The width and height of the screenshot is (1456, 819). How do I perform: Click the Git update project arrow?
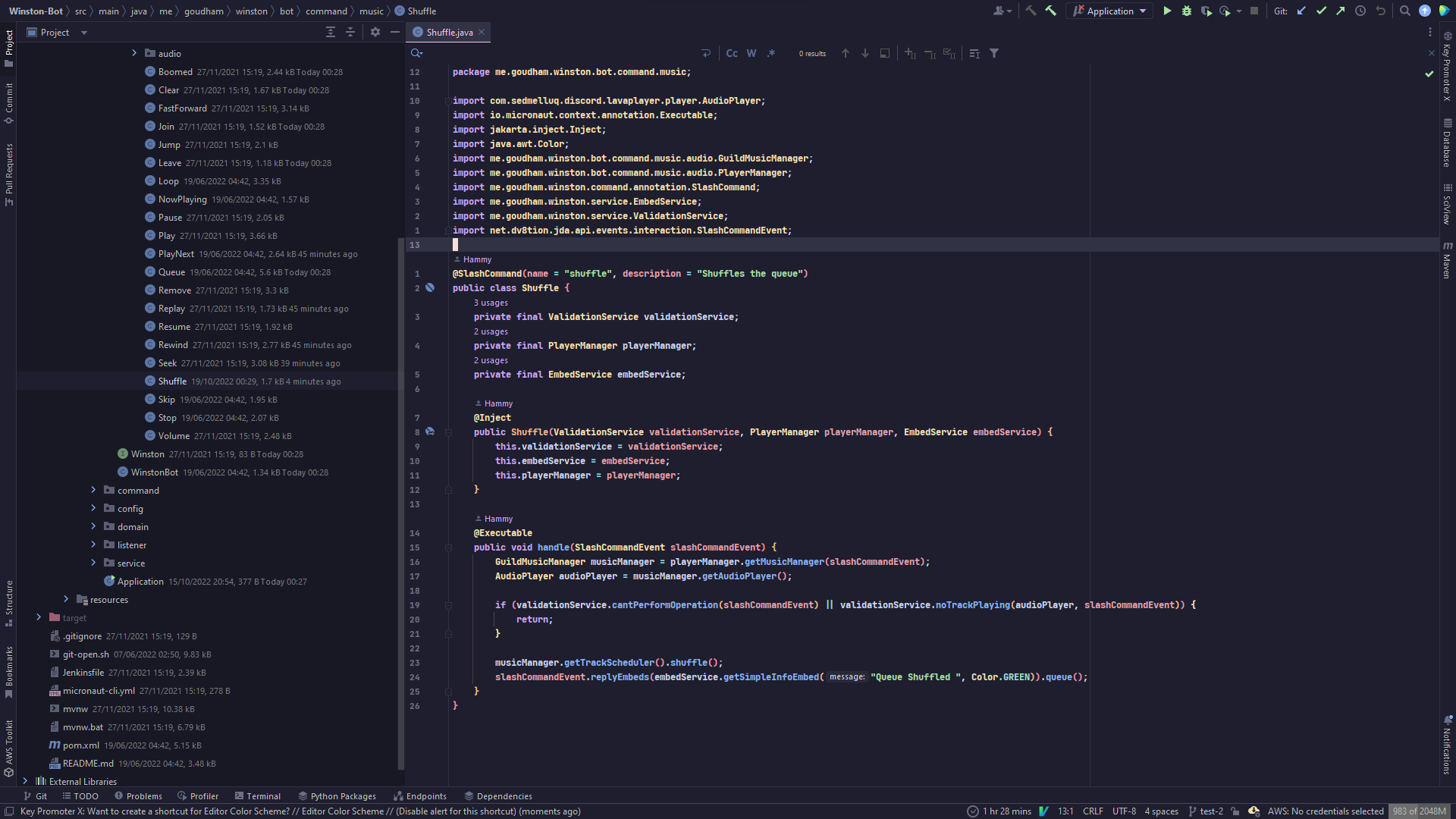click(x=1301, y=11)
